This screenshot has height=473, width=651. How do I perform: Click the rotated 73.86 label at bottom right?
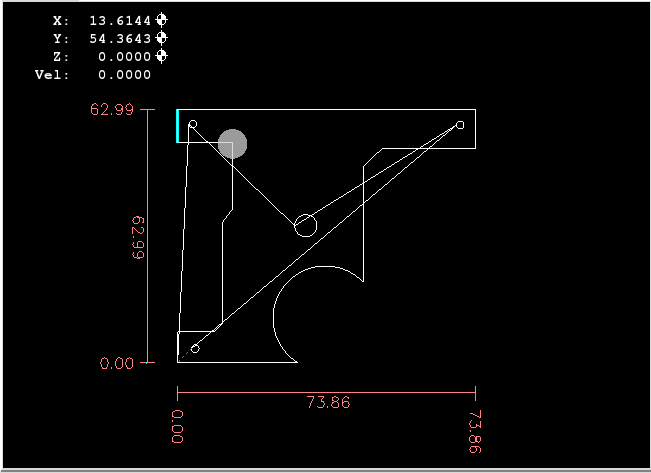tap(474, 432)
